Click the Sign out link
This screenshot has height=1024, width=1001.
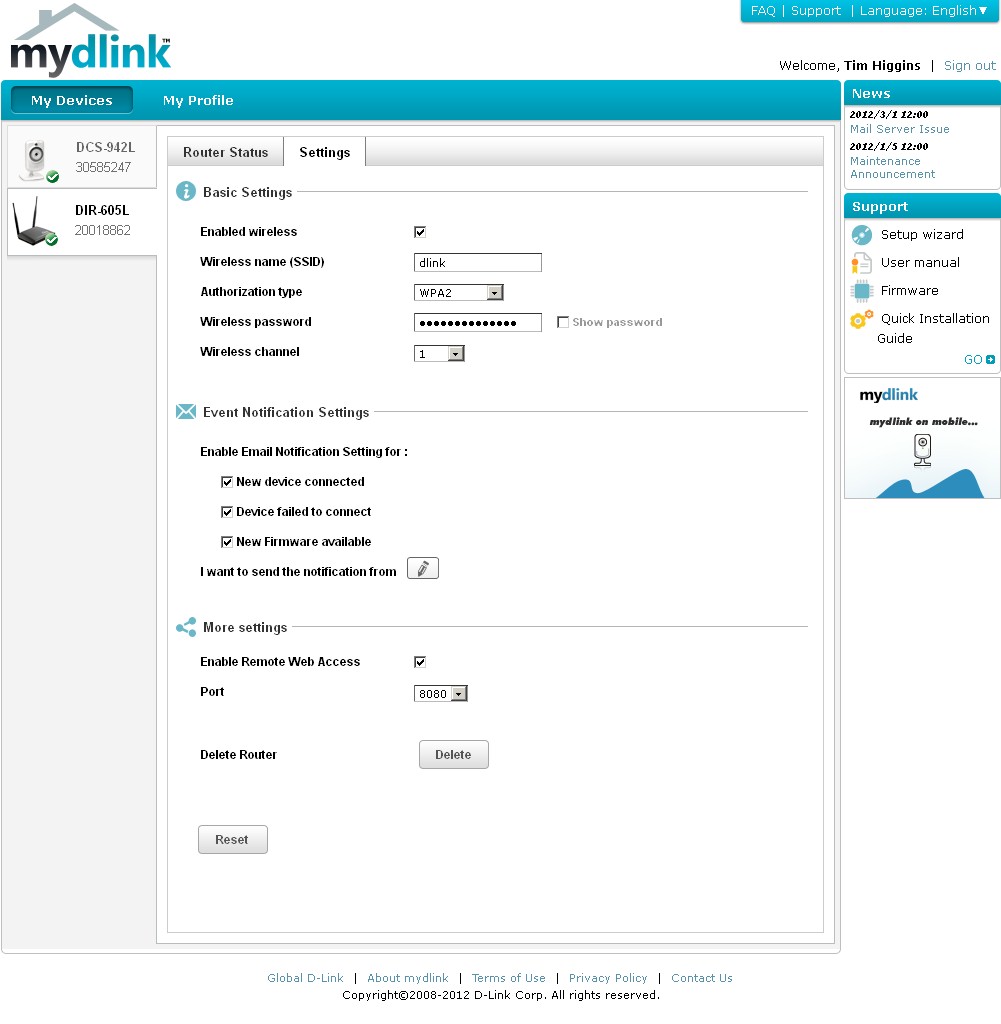click(x=970, y=65)
